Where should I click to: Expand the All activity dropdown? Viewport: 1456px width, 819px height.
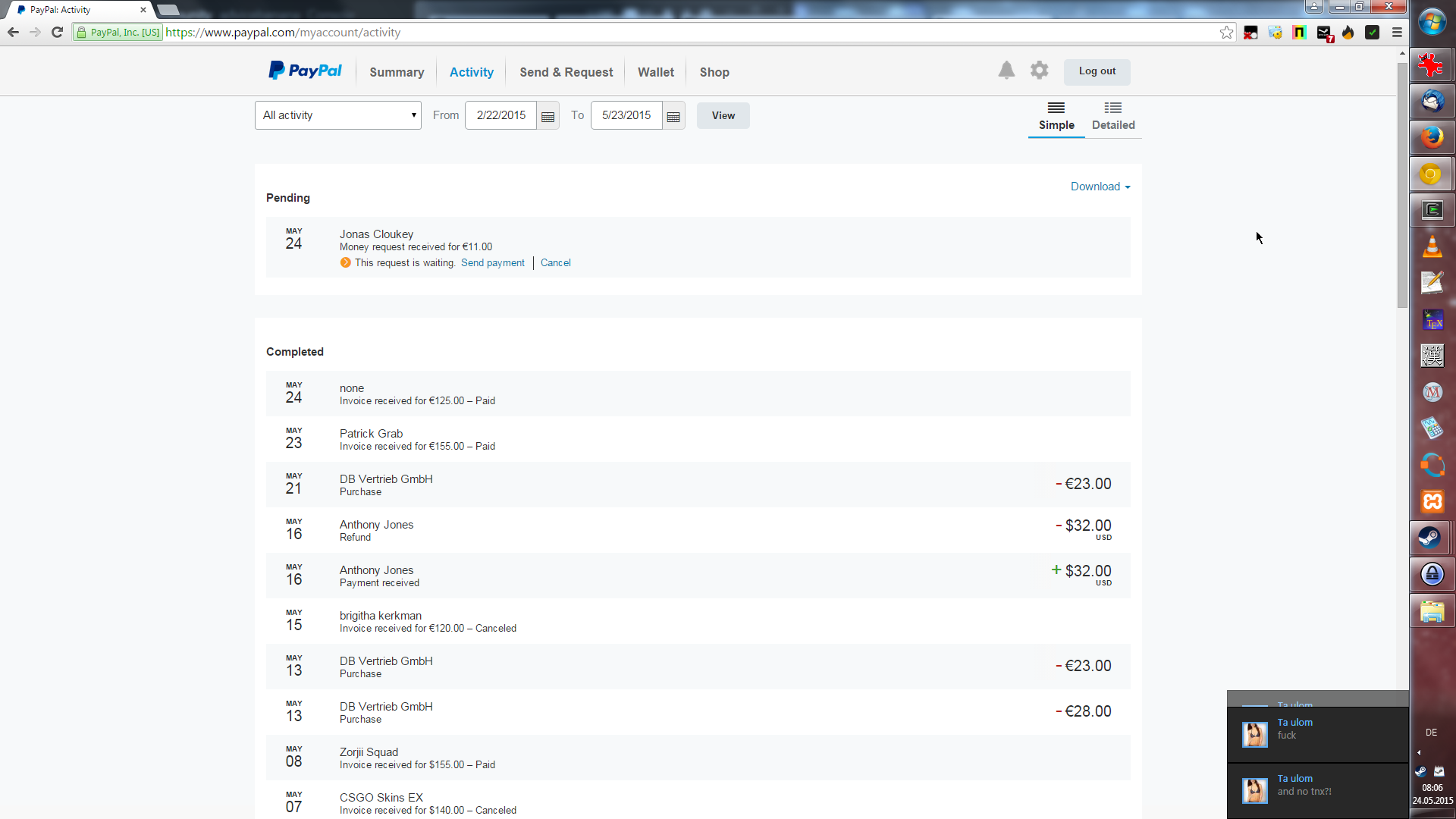(x=337, y=115)
